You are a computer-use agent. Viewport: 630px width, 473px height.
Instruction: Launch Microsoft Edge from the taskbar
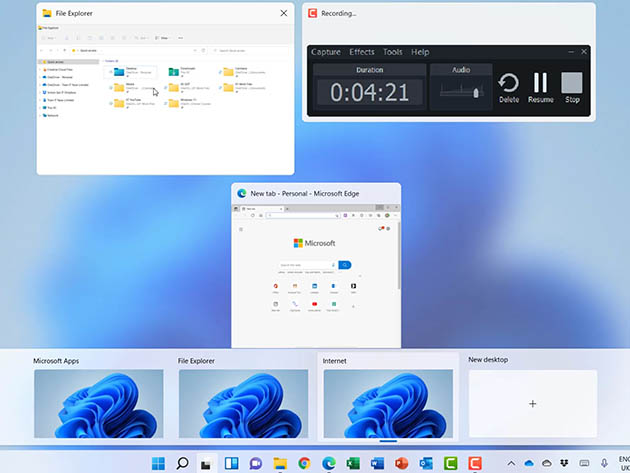point(329,463)
